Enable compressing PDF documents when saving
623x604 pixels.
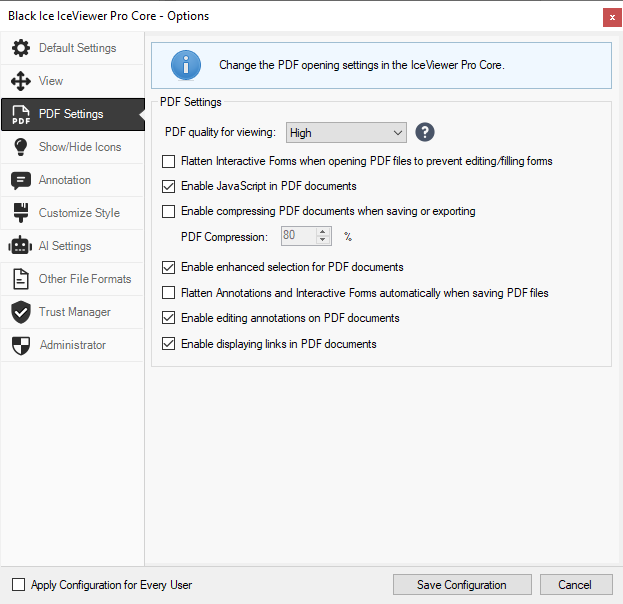pyautogui.click(x=168, y=211)
